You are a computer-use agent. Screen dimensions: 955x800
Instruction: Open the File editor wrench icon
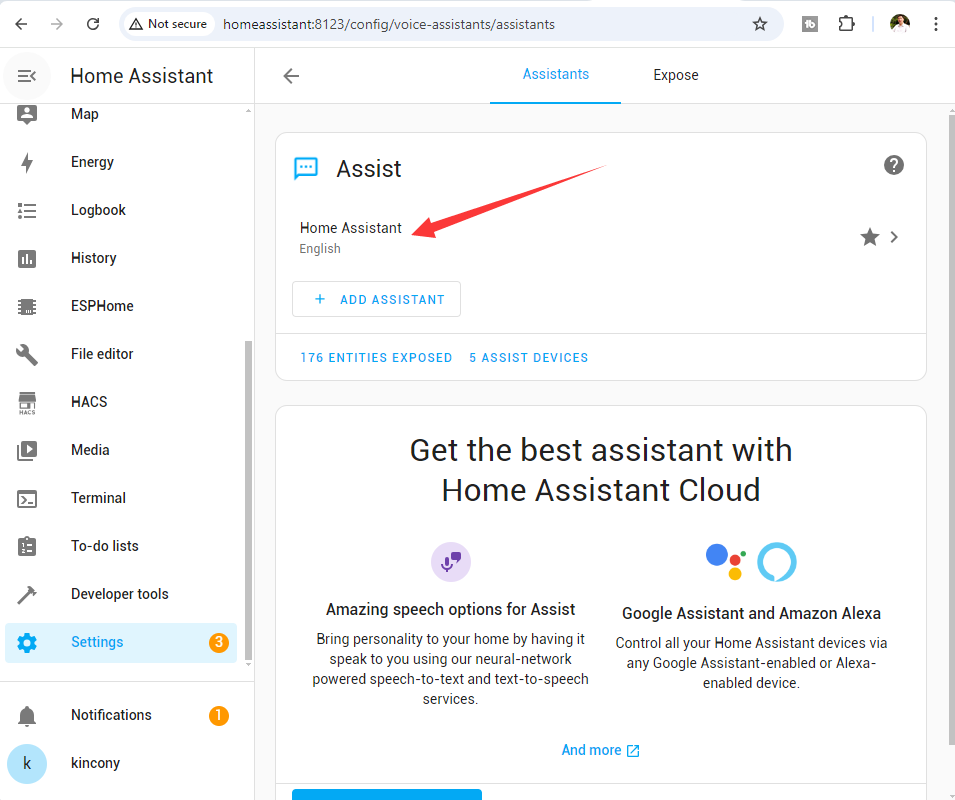27,354
